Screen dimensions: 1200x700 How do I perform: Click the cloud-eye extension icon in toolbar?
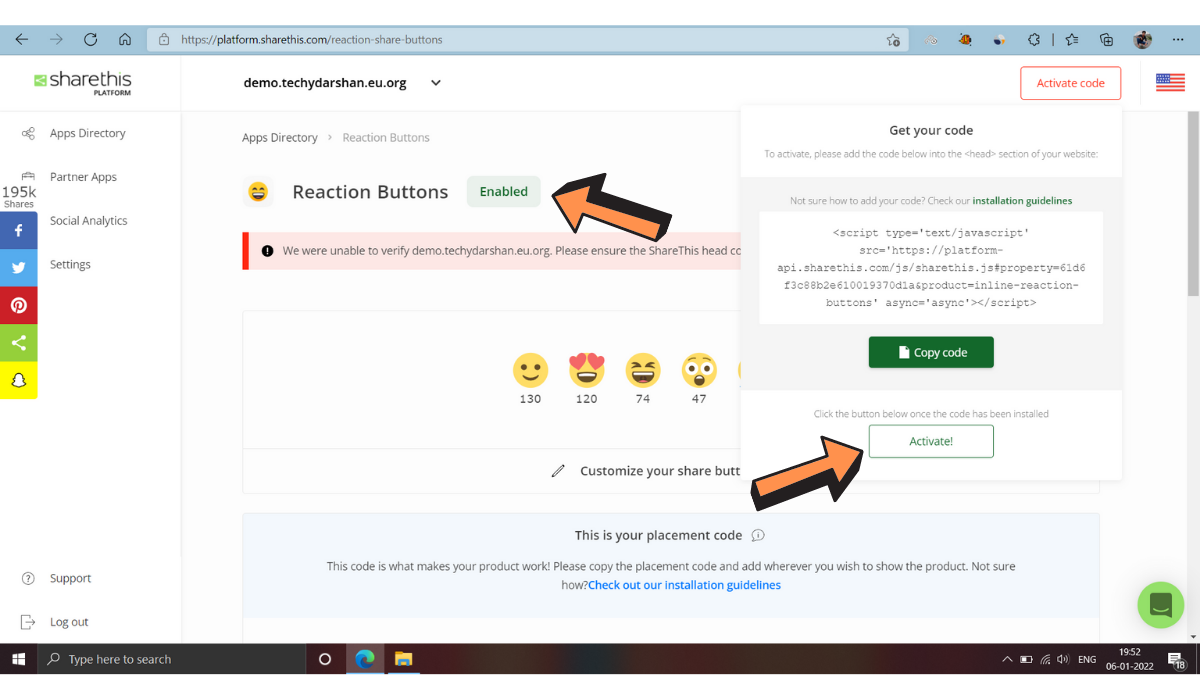(x=932, y=40)
